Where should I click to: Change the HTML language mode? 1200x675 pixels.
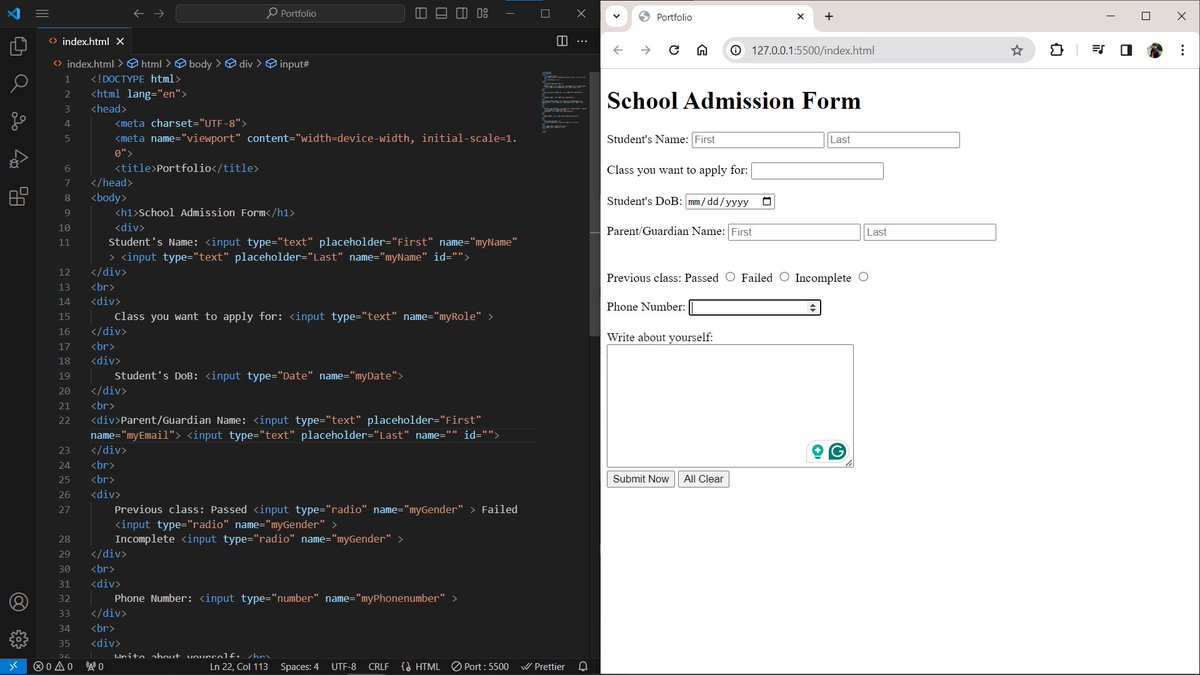420,666
